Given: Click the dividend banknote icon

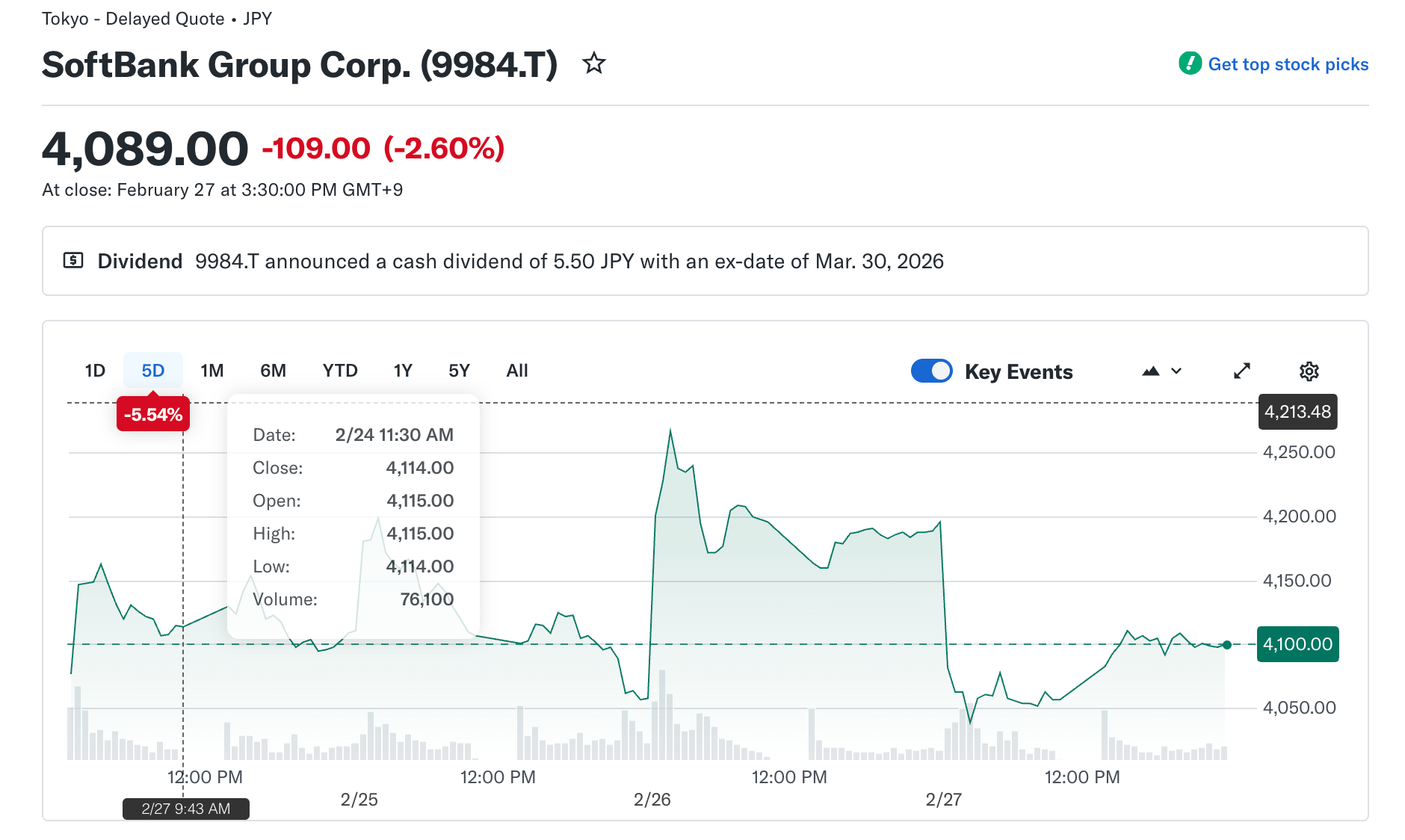Looking at the screenshot, I should pyautogui.click(x=73, y=261).
